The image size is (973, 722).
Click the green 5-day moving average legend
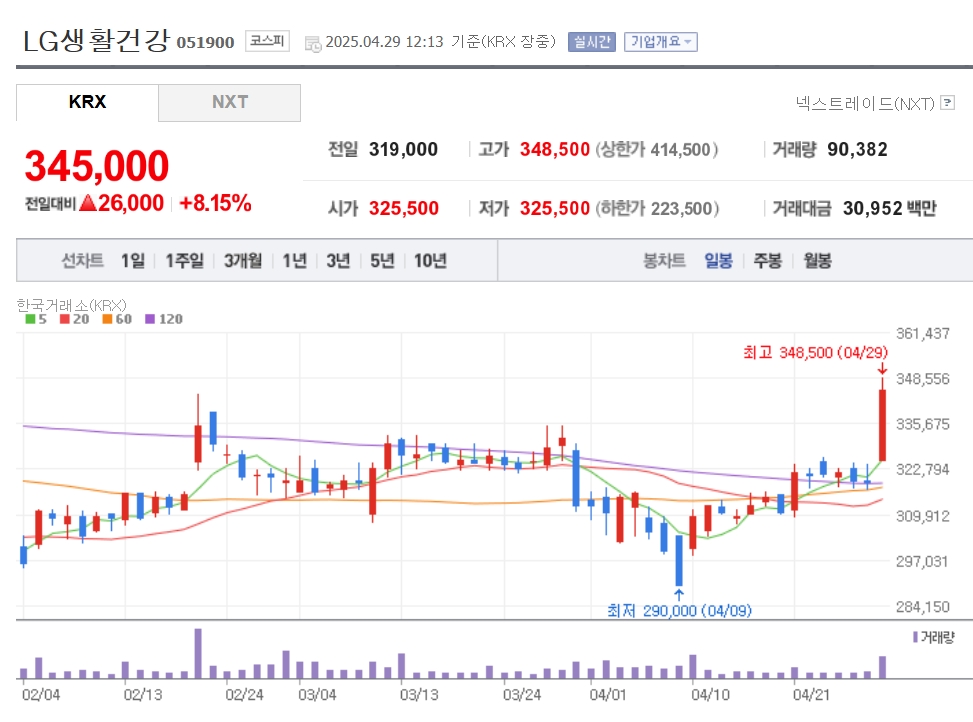pos(36,319)
